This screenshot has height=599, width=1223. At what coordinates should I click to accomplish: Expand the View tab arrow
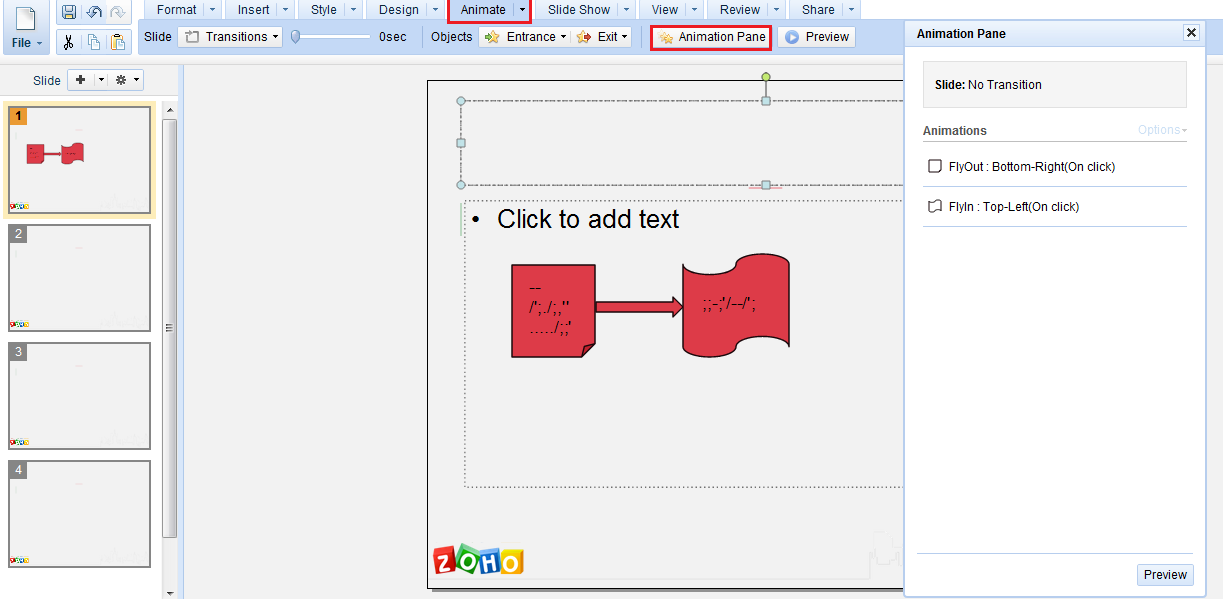[x=694, y=10]
